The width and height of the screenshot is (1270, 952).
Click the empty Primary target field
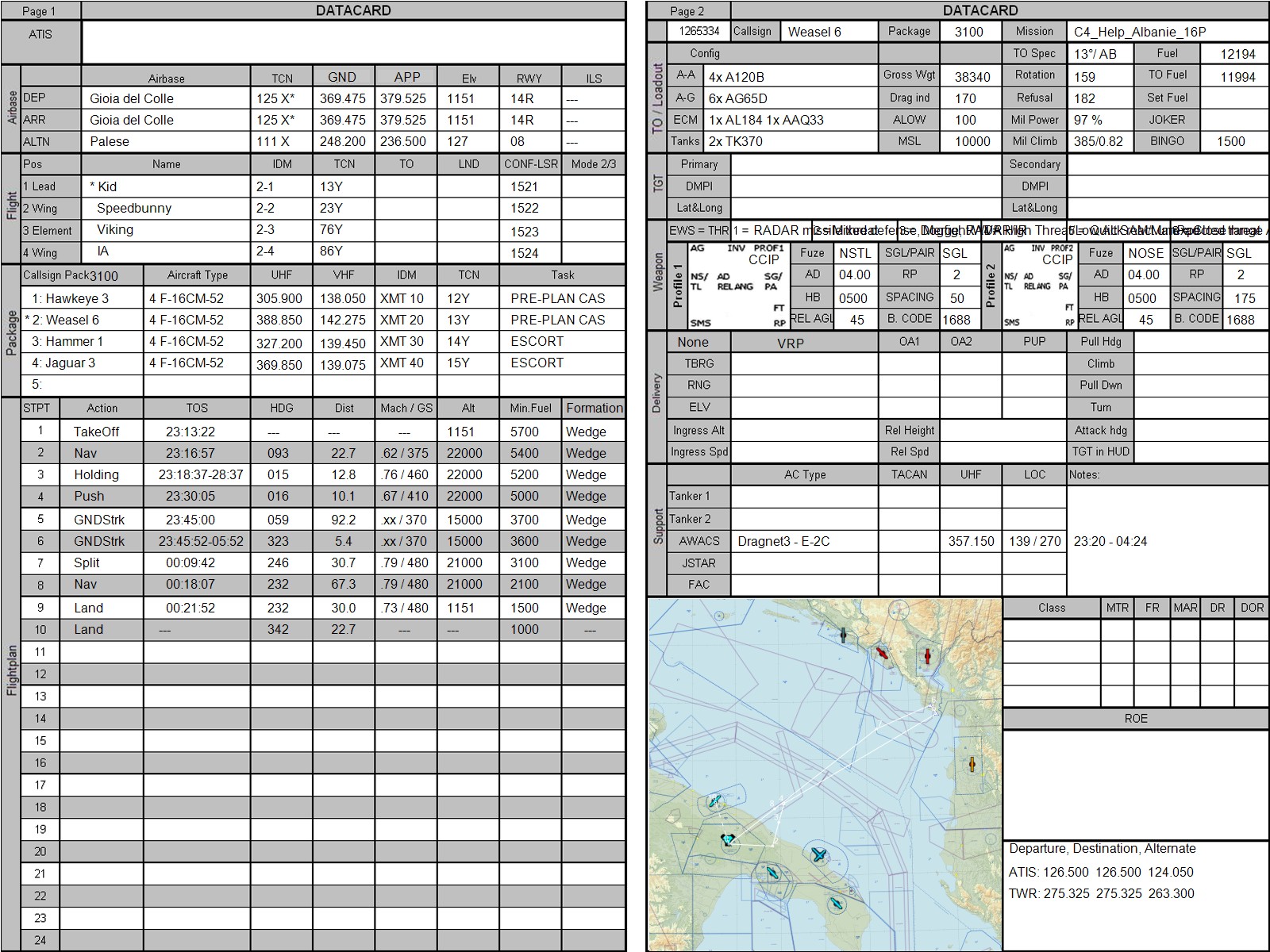[x=864, y=164]
